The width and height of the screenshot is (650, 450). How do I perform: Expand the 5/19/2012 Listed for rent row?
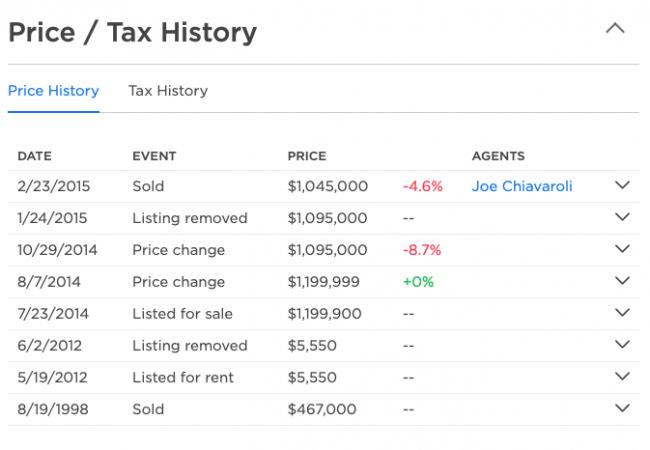623,378
